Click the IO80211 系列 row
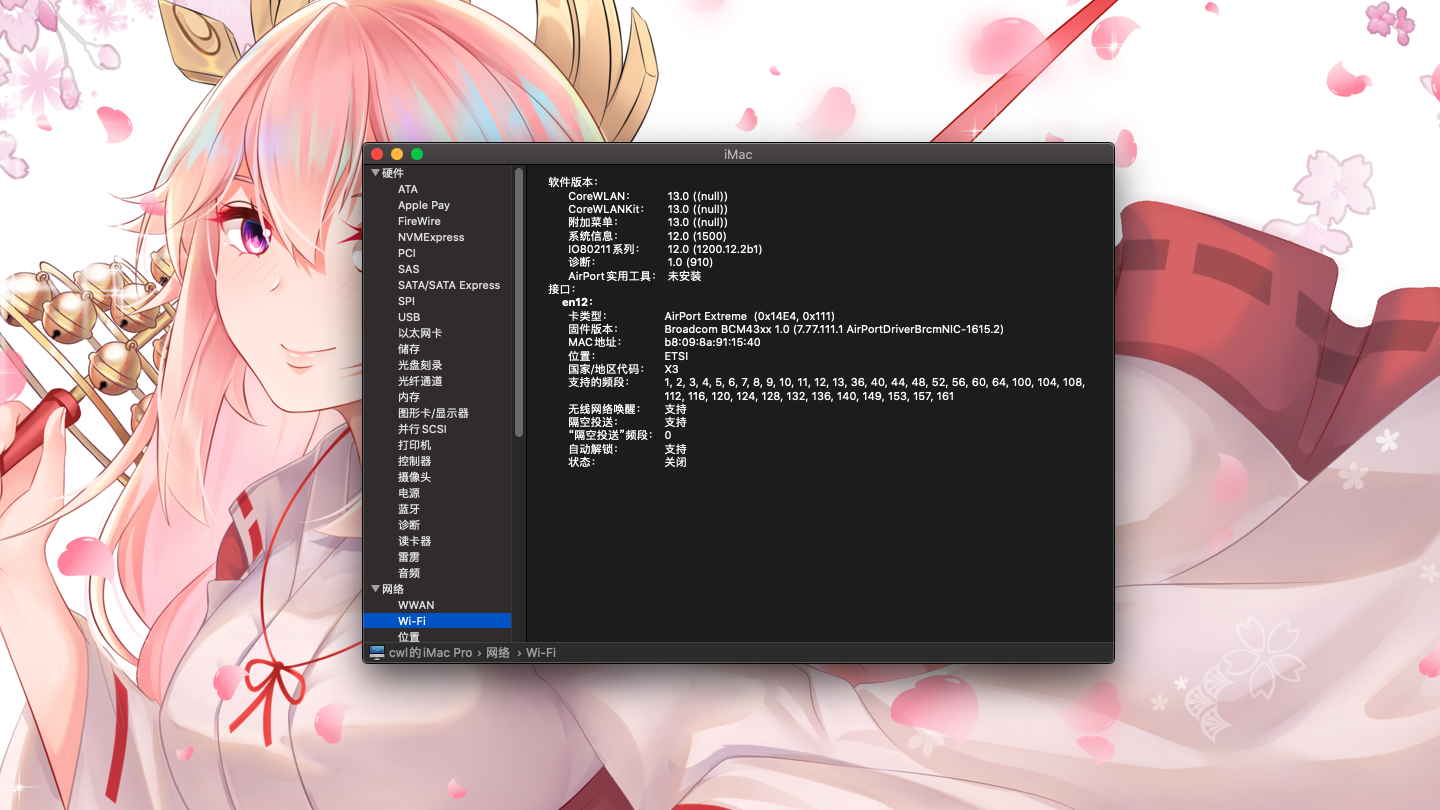 click(x=665, y=249)
